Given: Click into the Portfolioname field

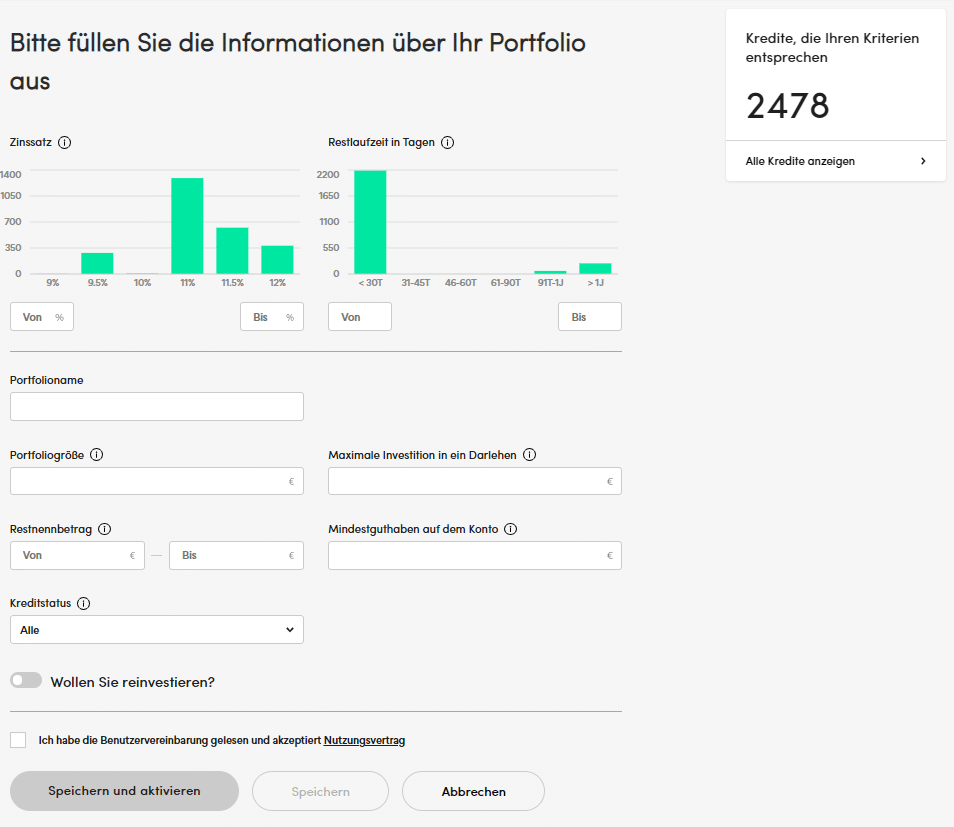Looking at the screenshot, I should [157, 407].
